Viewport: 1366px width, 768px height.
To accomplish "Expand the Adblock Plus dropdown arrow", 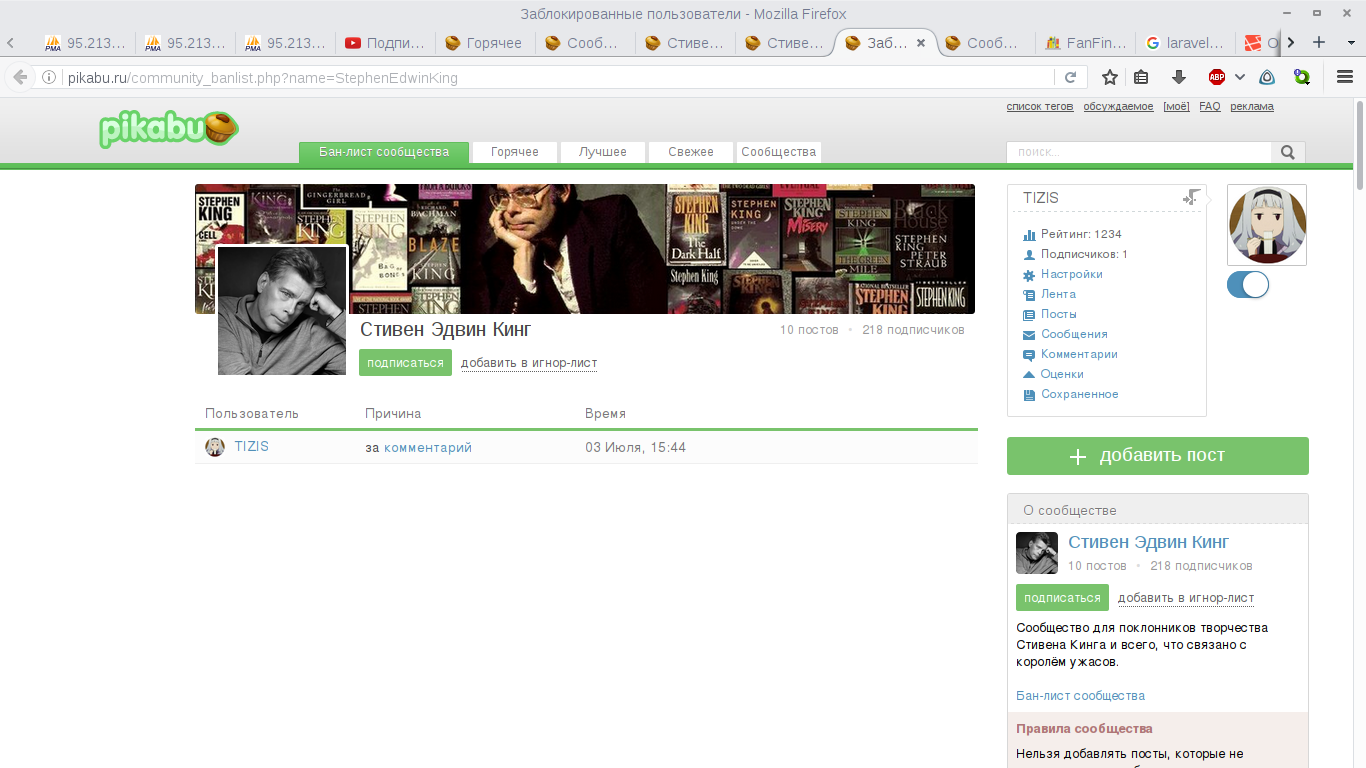I will pyautogui.click(x=1240, y=77).
